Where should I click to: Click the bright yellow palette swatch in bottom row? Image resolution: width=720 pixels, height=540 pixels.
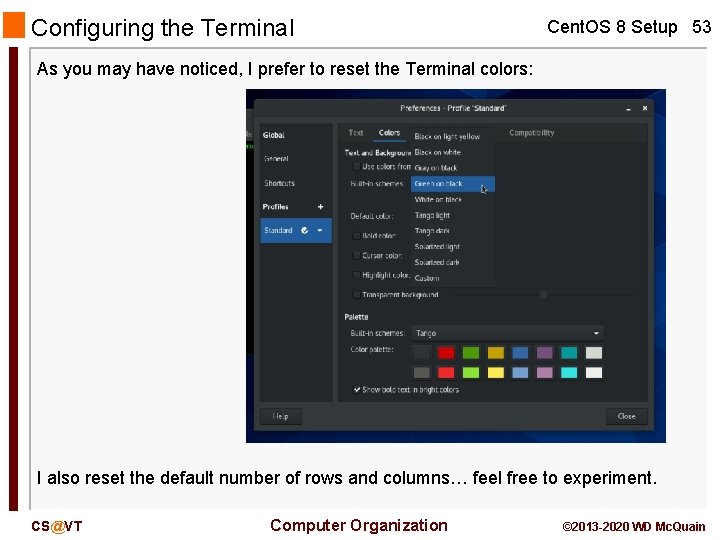click(495, 372)
